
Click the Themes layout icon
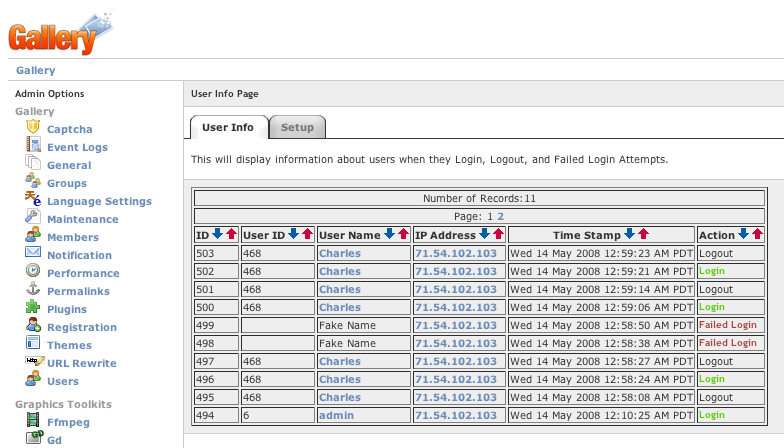tap(33, 342)
